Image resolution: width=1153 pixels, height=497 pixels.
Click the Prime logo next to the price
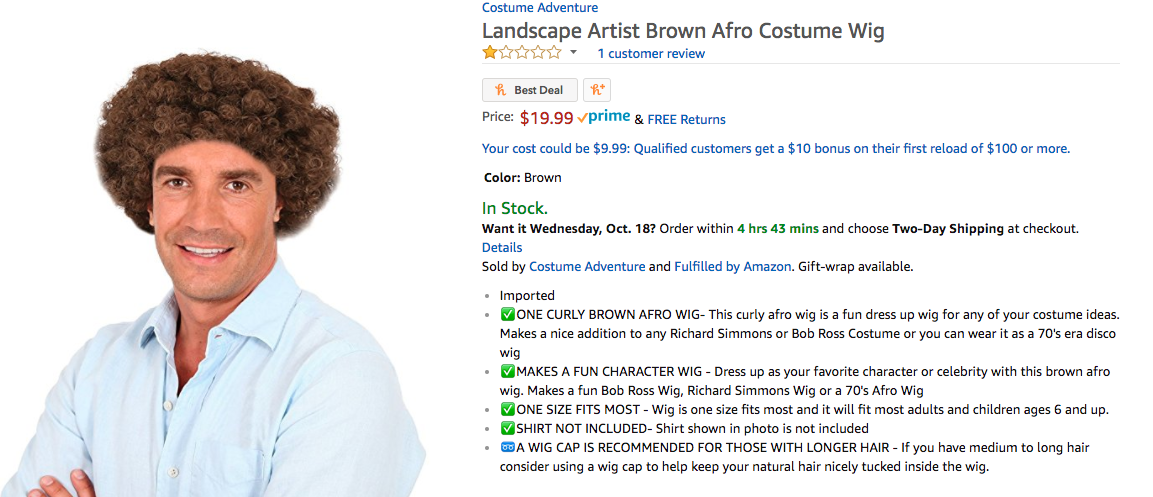point(604,117)
